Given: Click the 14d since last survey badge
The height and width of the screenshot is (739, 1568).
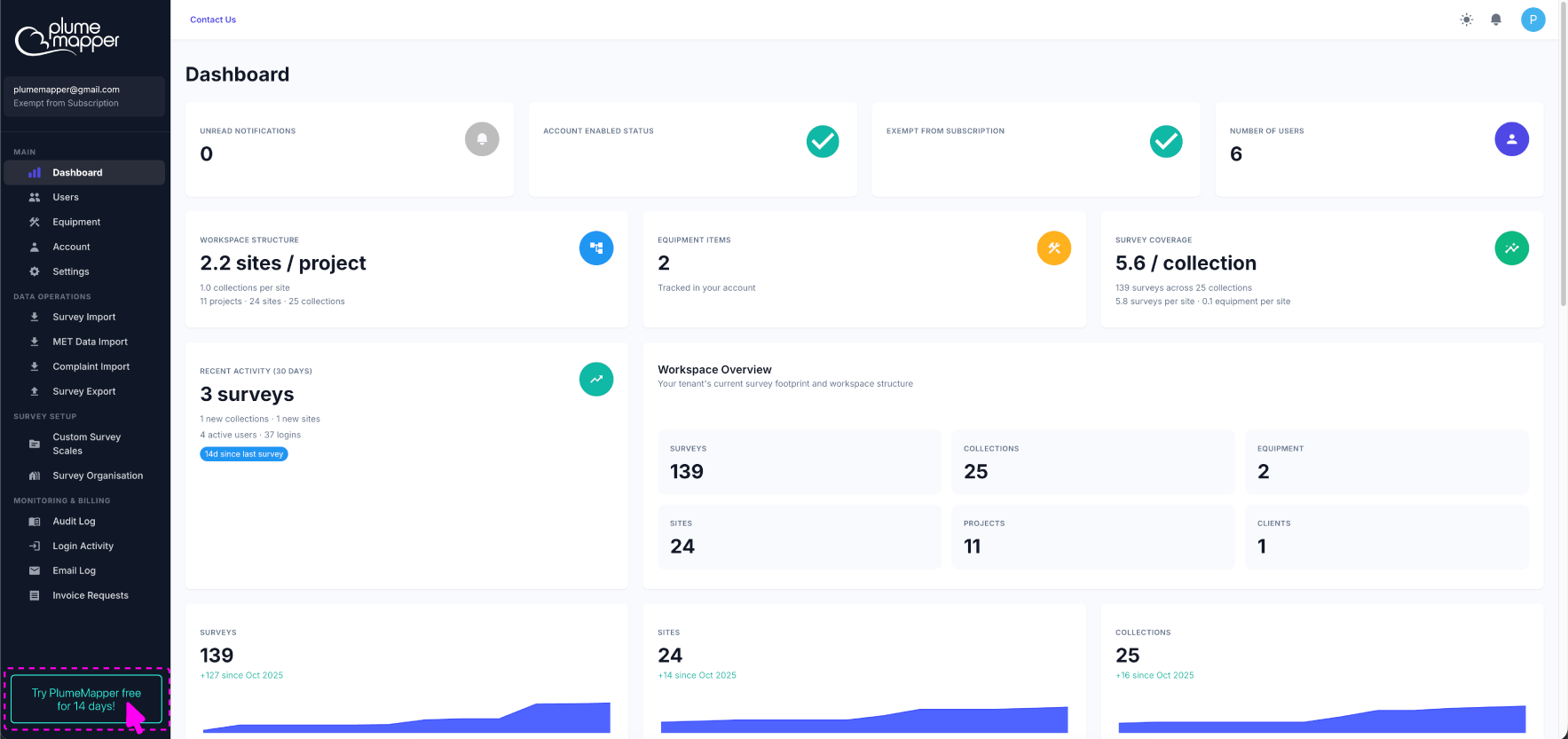Looking at the screenshot, I should (244, 454).
